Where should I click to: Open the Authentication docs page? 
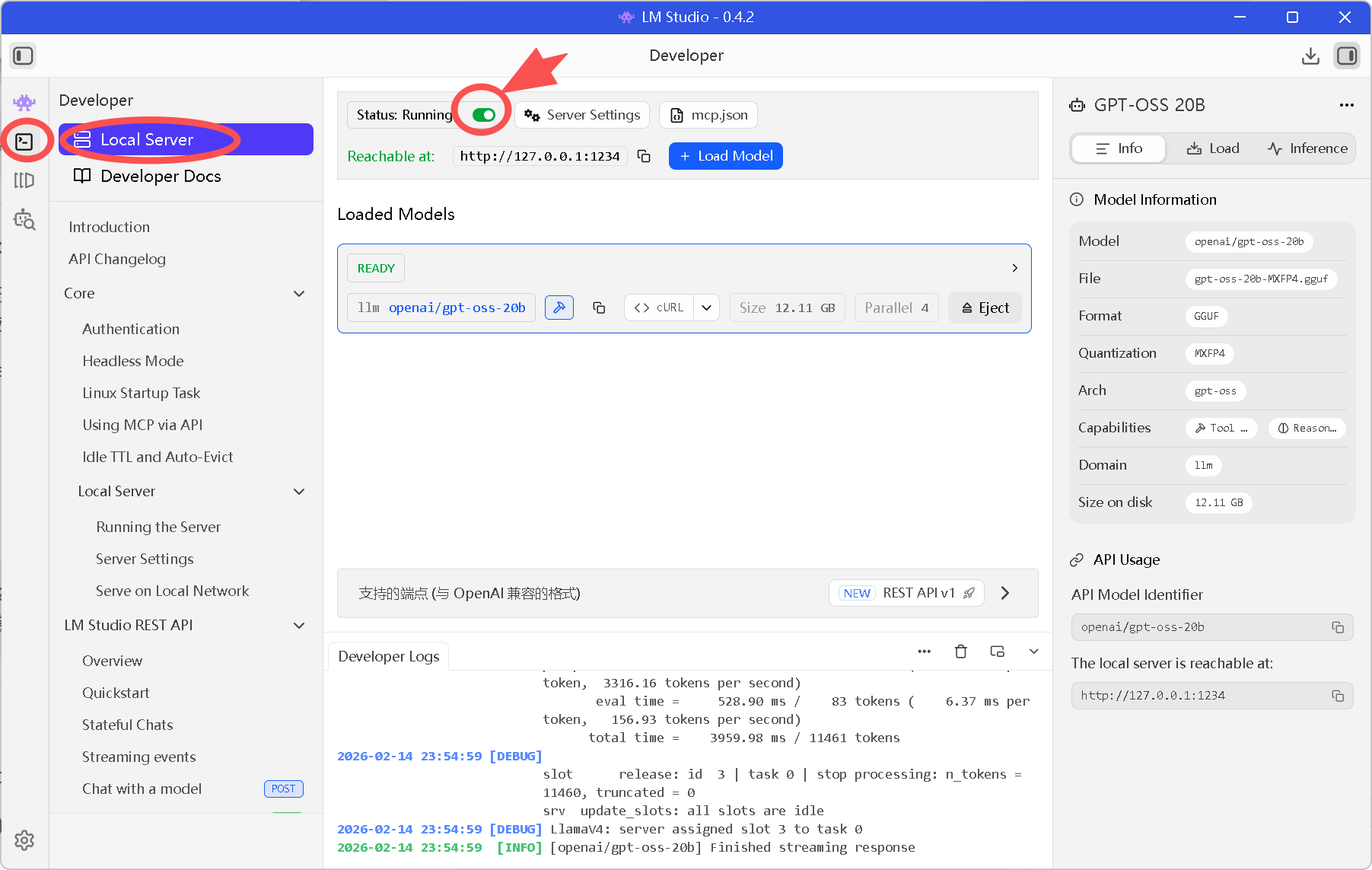pyautogui.click(x=131, y=329)
